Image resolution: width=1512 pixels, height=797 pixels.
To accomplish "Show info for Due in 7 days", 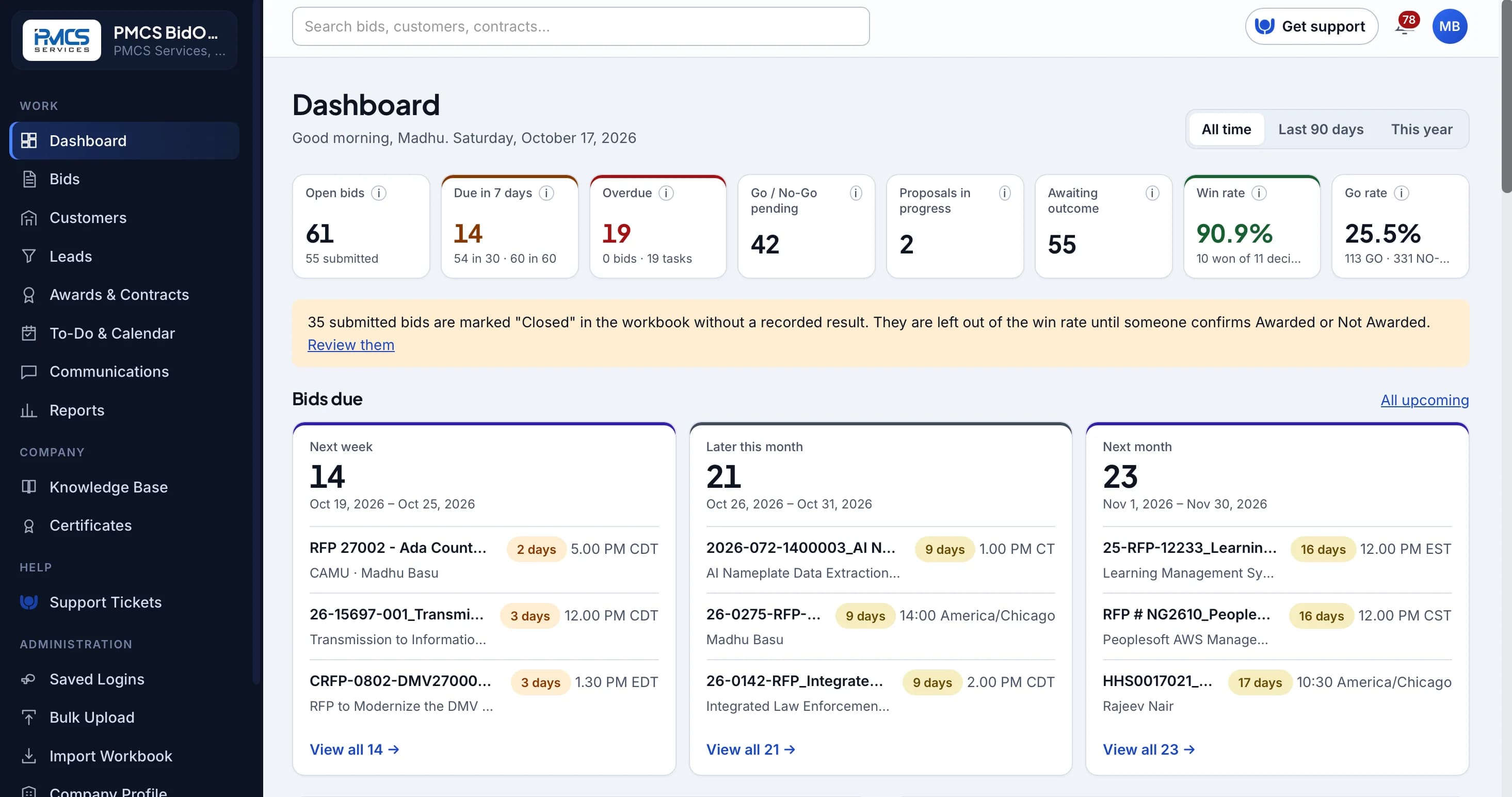I will point(546,193).
